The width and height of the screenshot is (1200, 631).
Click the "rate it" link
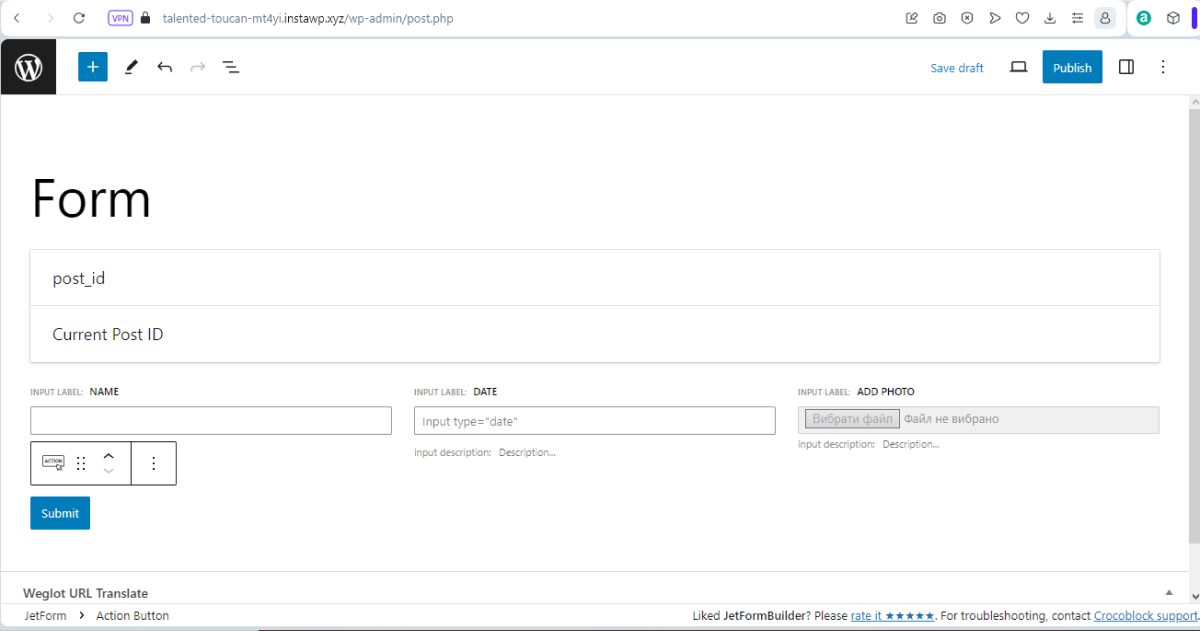[x=869, y=615]
